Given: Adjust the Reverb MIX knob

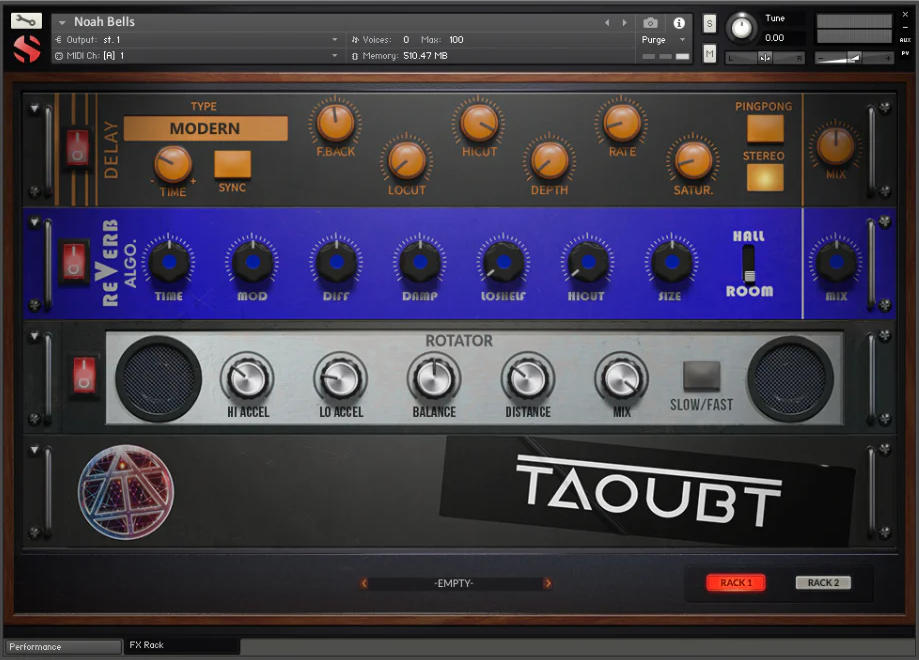Looking at the screenshot, I should 836,262.
